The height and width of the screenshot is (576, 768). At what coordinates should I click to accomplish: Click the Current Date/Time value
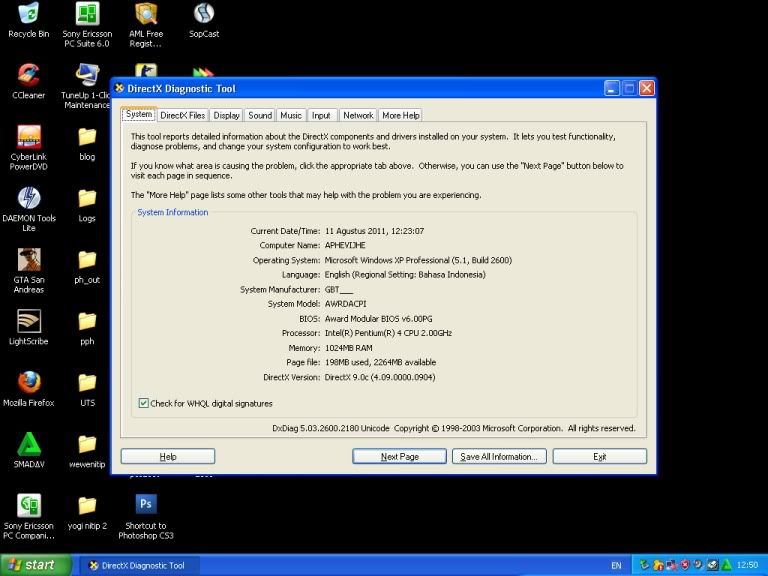375,231
